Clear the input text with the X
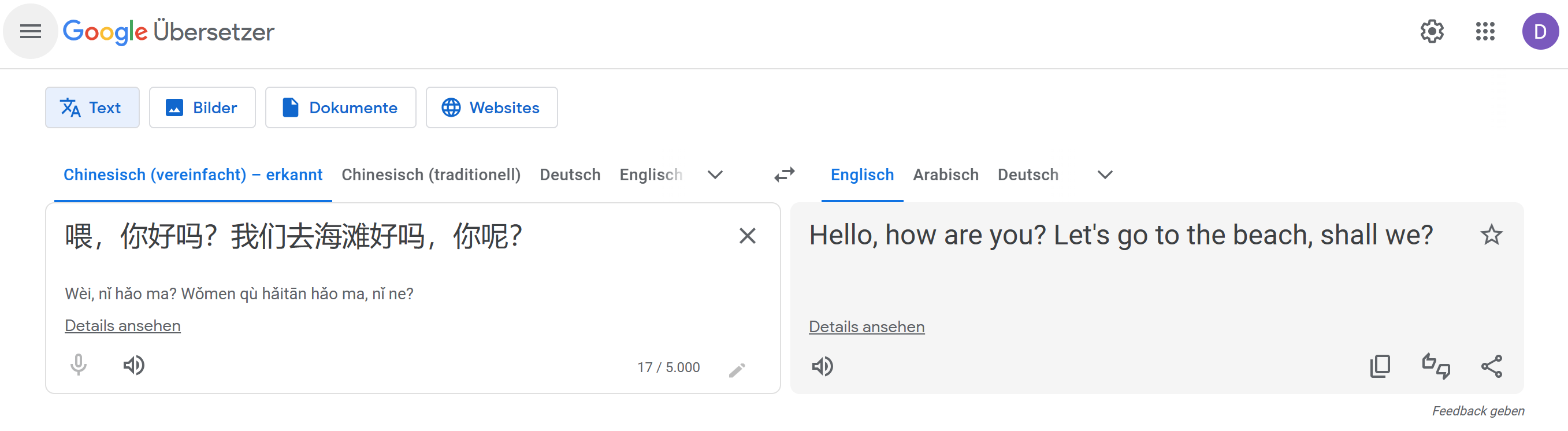The image size is (1568, 431). pos(748,236)
